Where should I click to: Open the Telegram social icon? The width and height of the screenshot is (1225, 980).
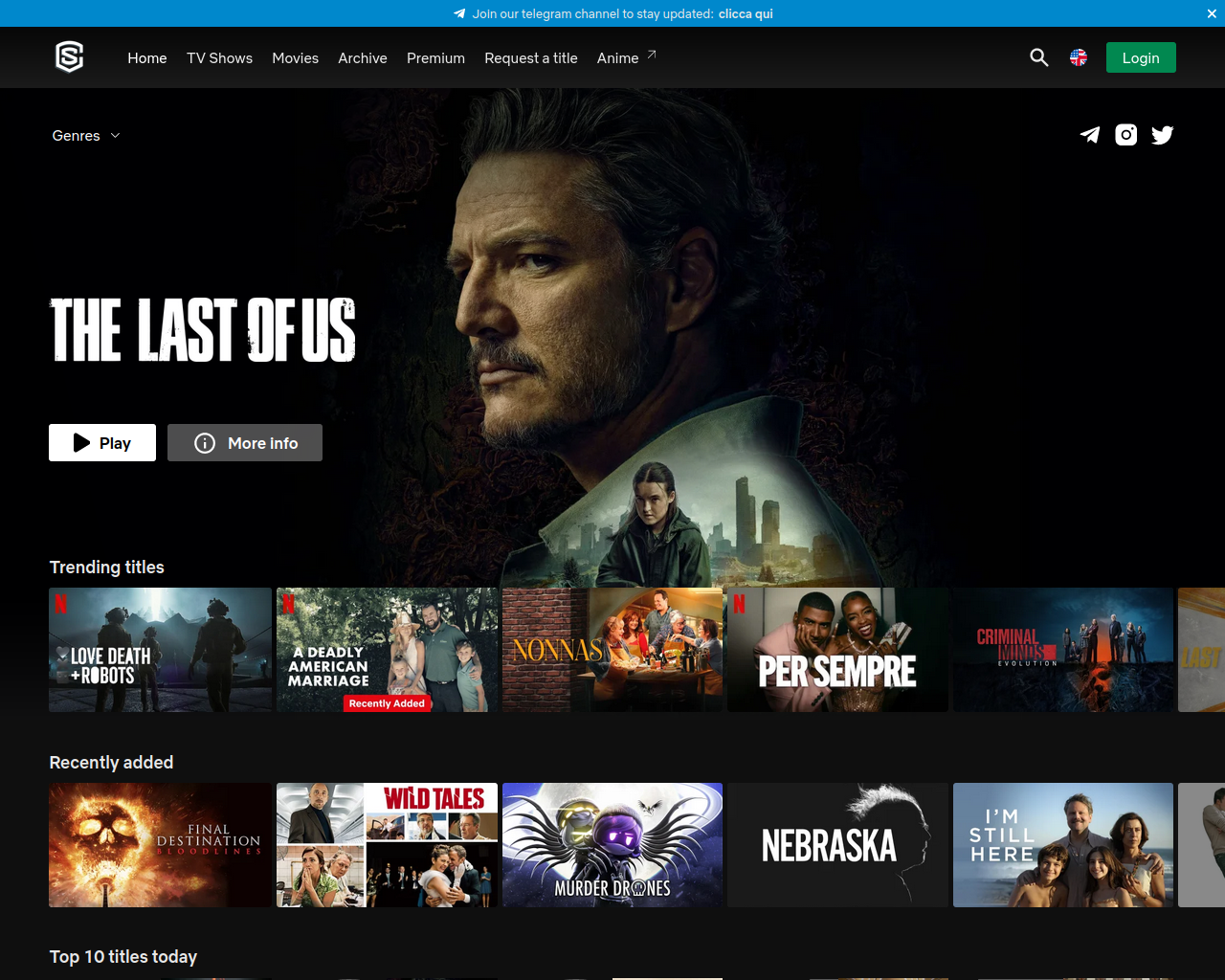click(x=1090, y=135)
